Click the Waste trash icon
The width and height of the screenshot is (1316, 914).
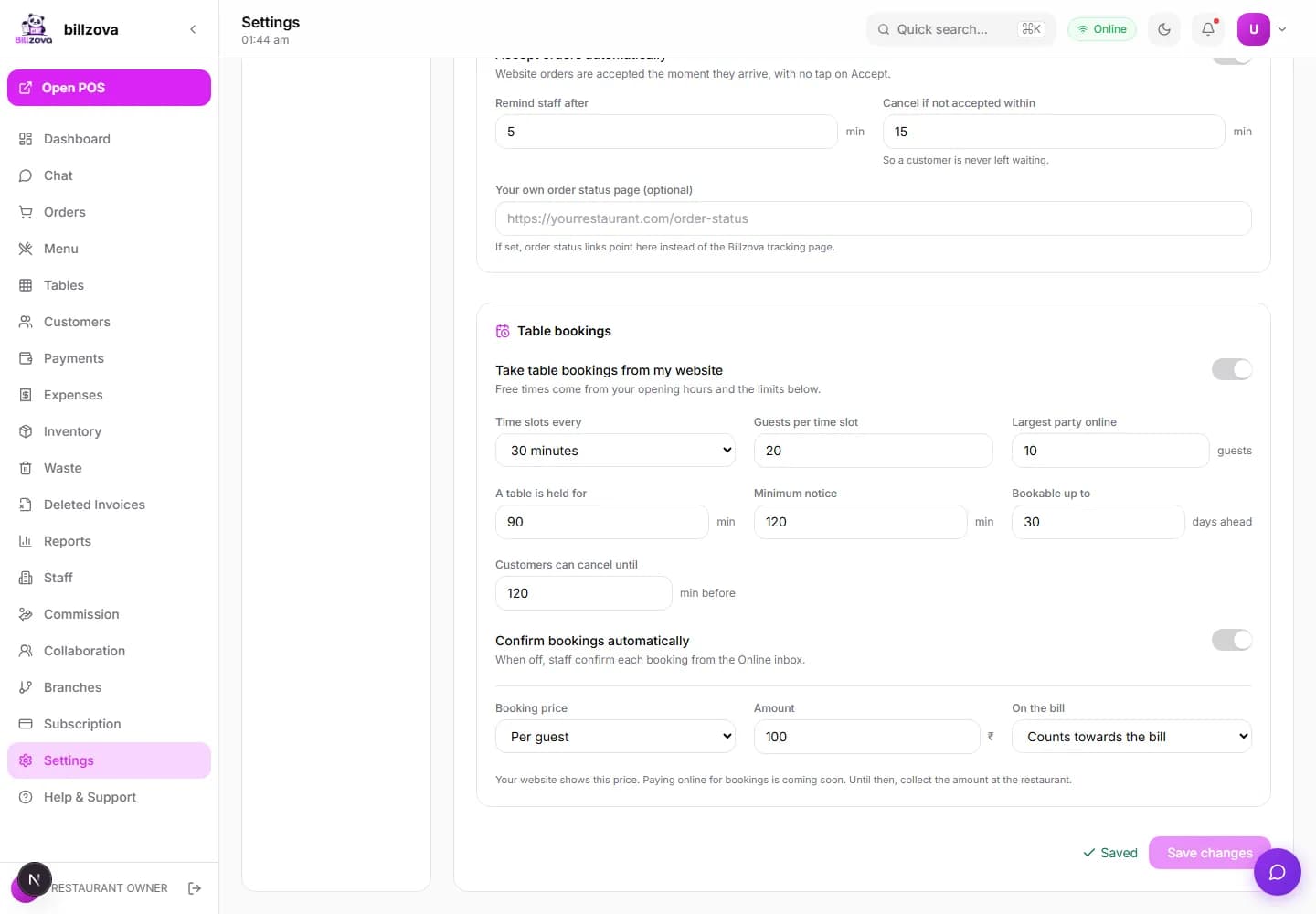point(26,468)
